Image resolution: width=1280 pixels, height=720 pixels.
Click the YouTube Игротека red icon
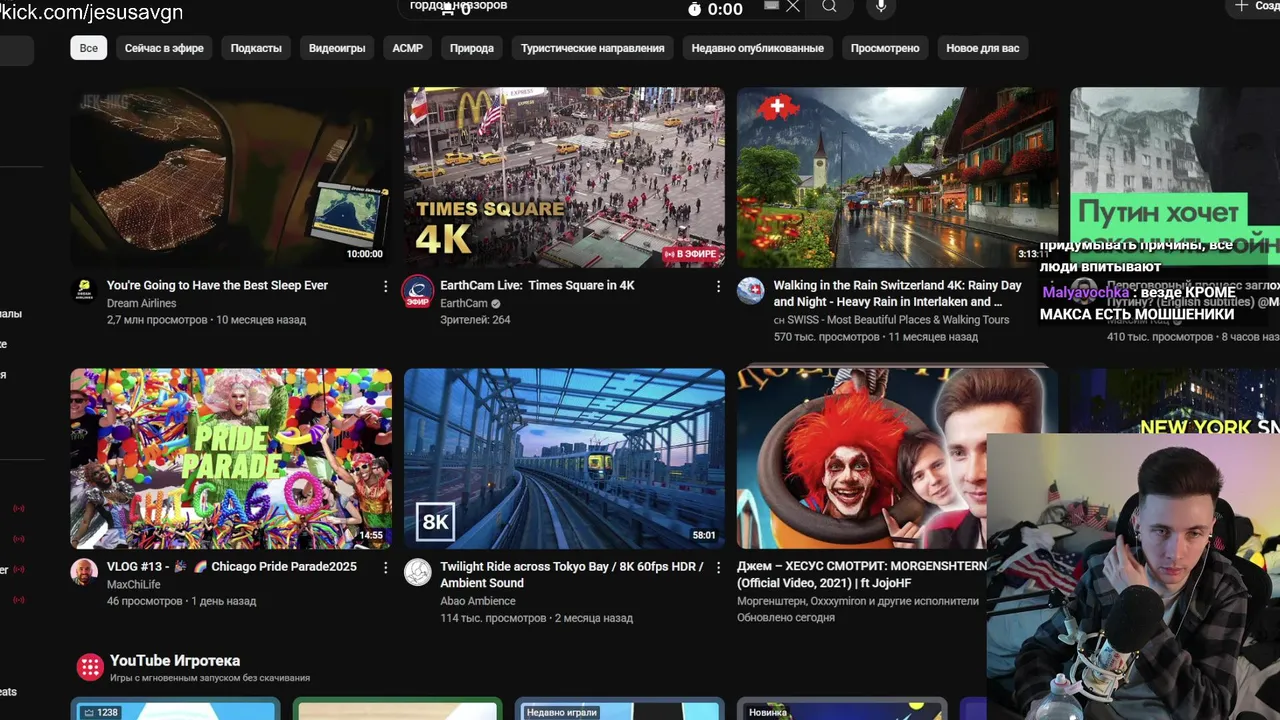coord(90,667)
